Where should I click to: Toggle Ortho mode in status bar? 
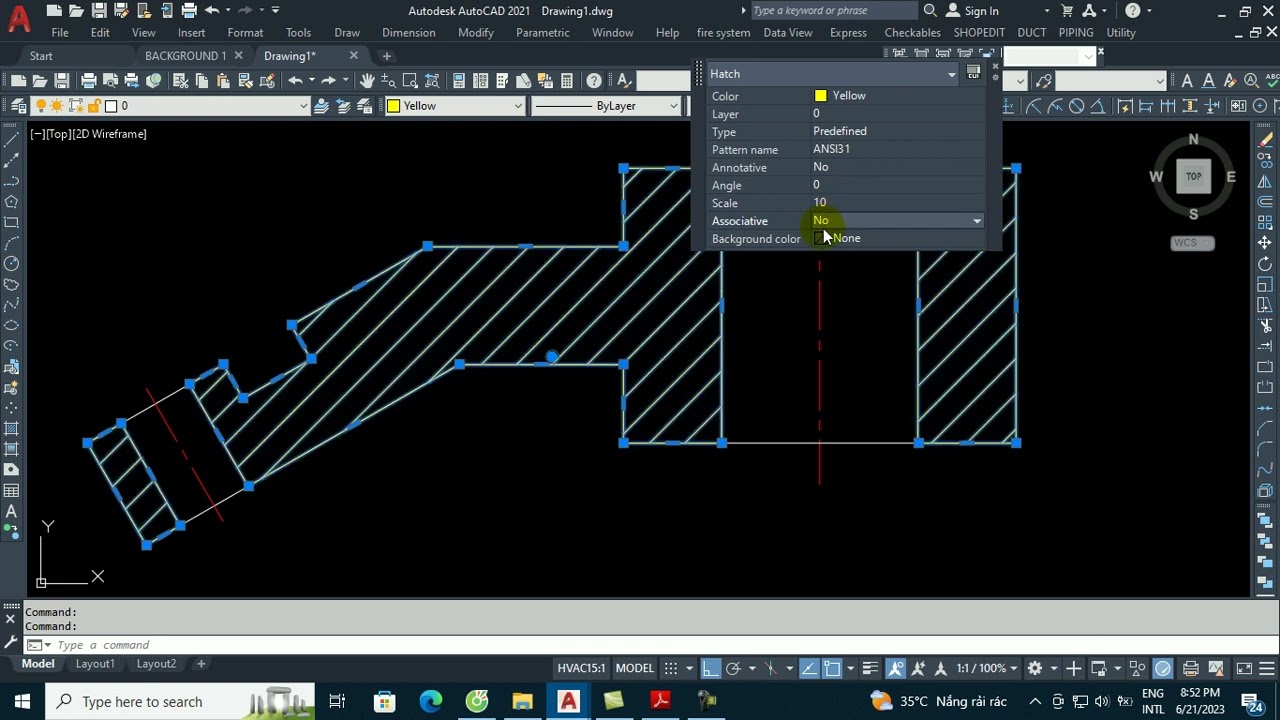(710, 668)
